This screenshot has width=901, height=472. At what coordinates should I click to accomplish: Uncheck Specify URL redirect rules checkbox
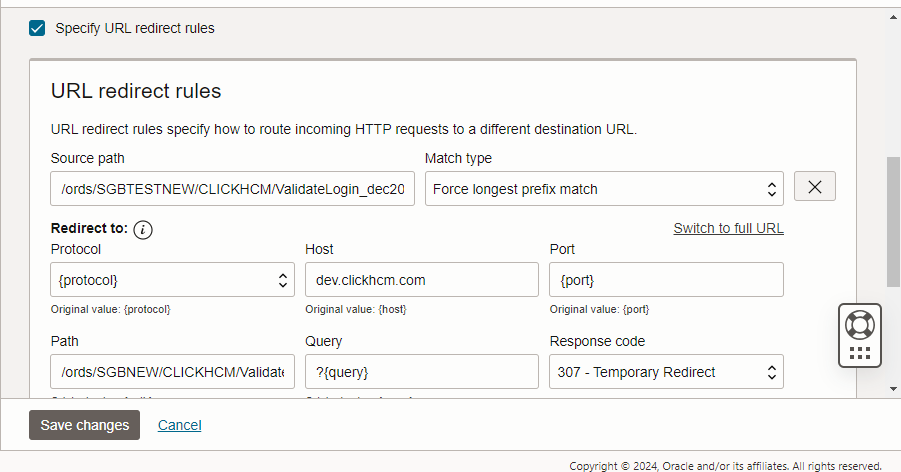click(37, 28)
